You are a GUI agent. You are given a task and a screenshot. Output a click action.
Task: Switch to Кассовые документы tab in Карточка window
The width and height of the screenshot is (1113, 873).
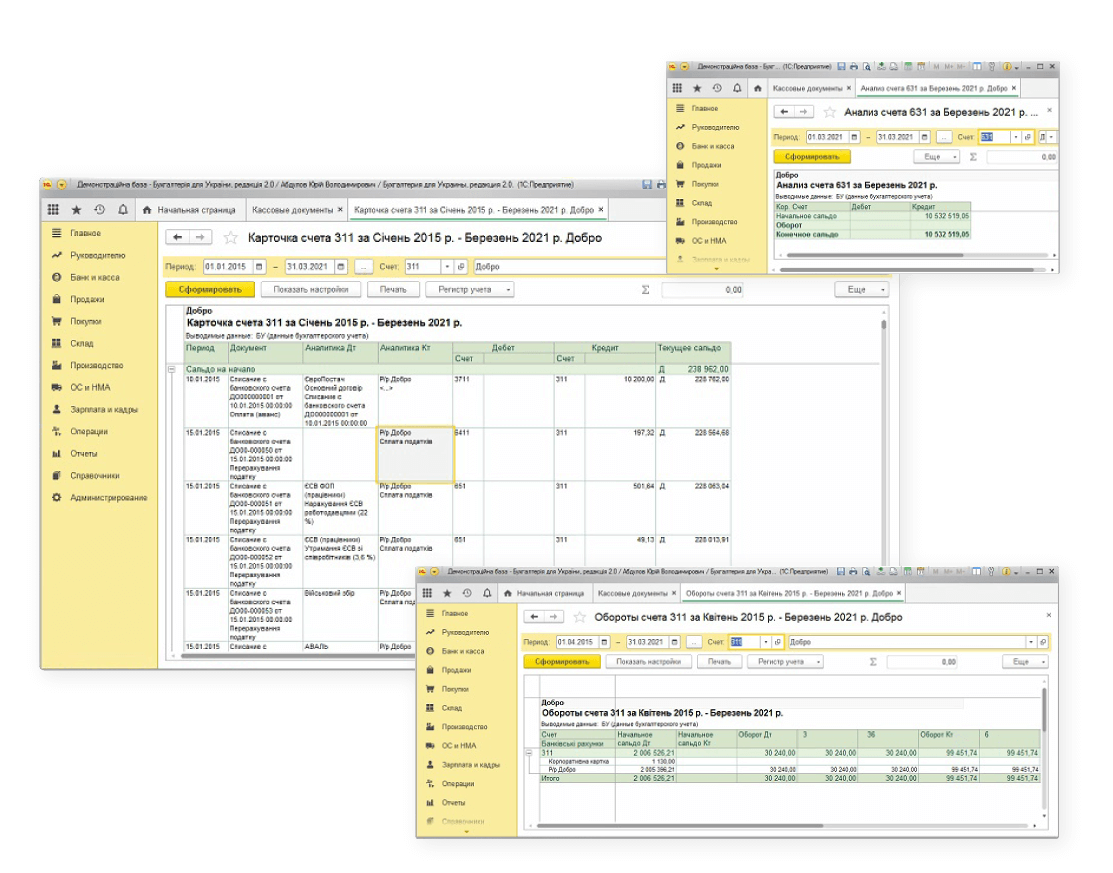291,210
